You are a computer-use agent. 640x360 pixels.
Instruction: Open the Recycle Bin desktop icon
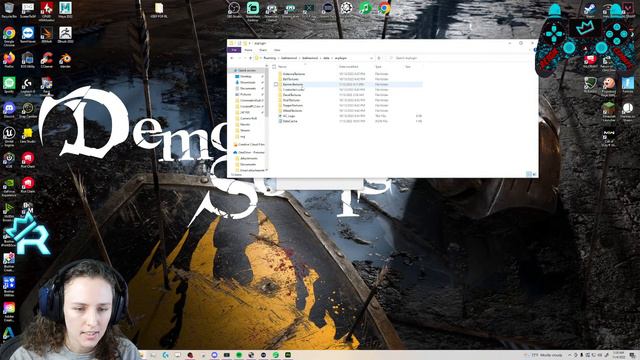[x=9, y=10]
